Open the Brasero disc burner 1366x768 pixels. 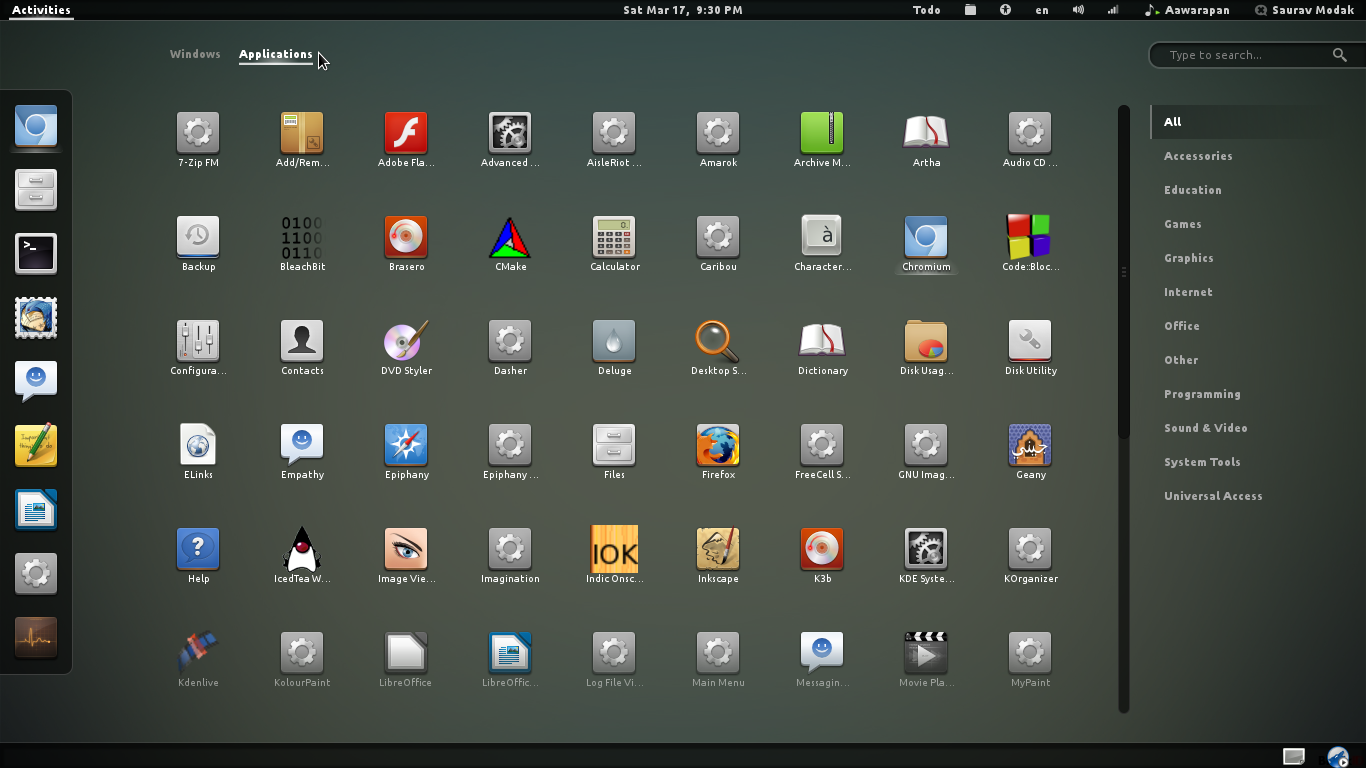(405, 237)
